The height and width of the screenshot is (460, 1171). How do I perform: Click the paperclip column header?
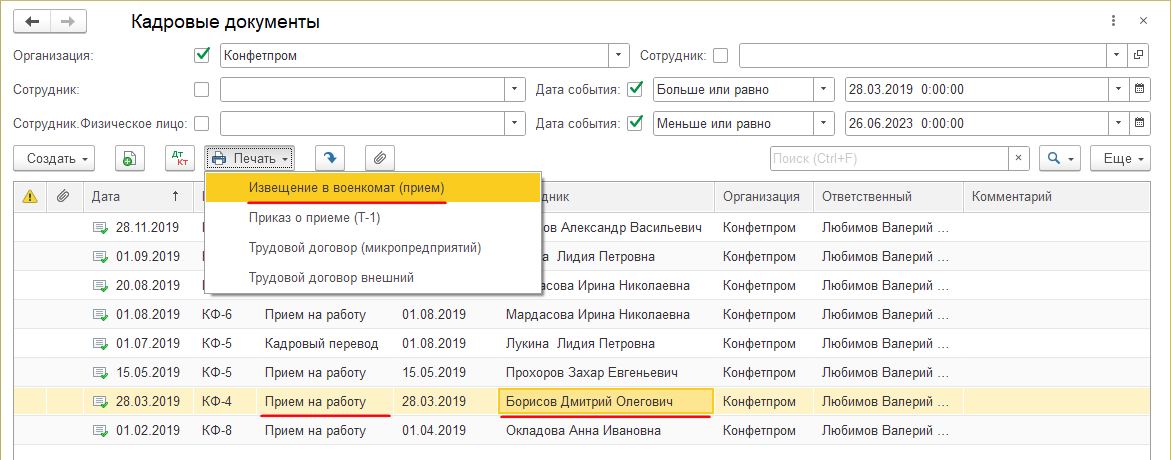(x=64, y=197)
